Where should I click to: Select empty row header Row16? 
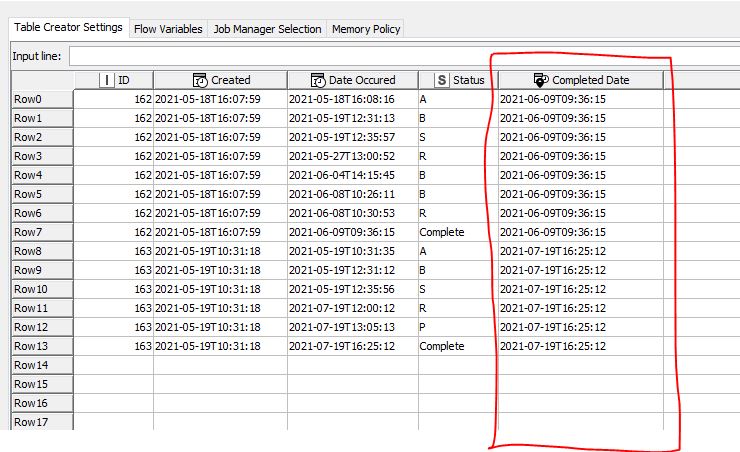point(42,403)
